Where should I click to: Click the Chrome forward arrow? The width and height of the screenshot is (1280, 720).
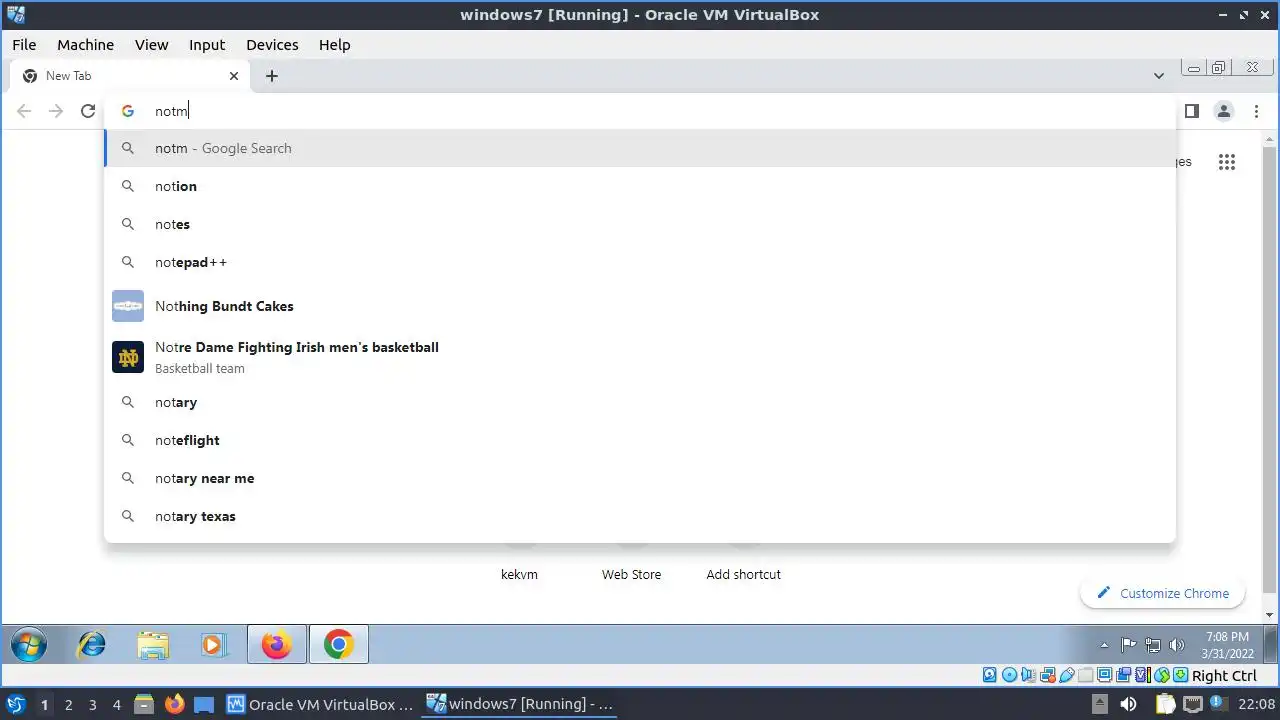pyautogui.click(x=56, y=111)
